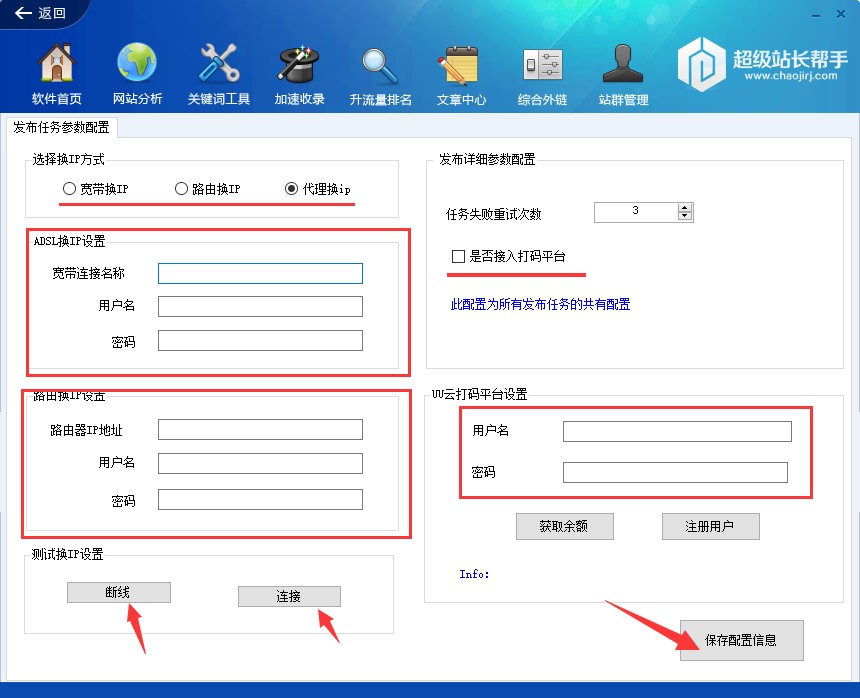Click the 注册用户 button
This screenshot has height=698, width=860.
tap(710, 526)
